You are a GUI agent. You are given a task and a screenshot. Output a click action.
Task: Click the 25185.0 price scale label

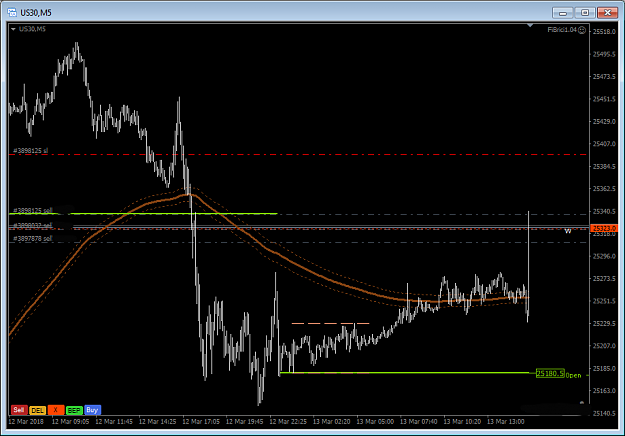click(x=604, y=368)
